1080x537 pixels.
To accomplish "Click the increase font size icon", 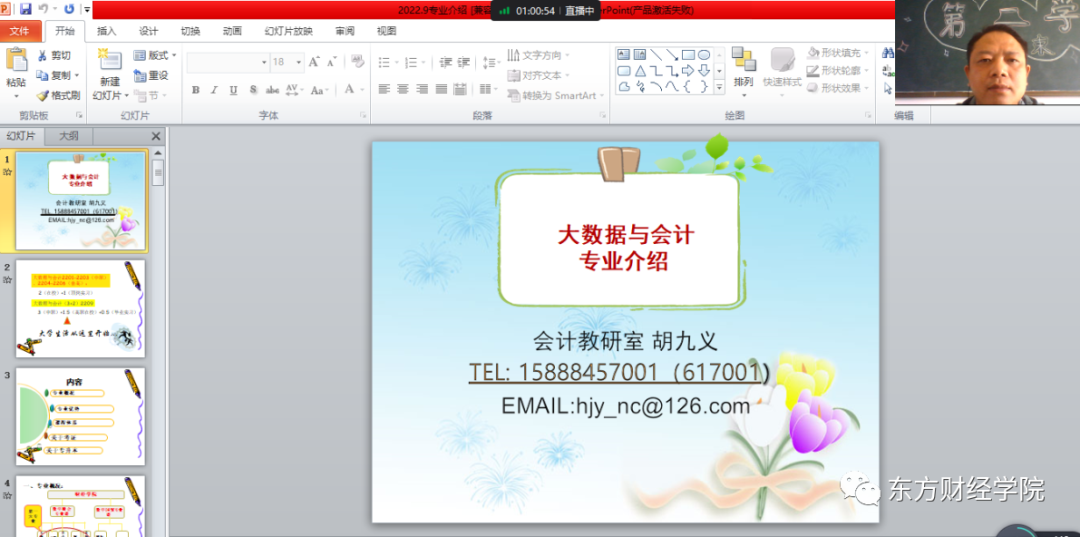I will [314, 62].
